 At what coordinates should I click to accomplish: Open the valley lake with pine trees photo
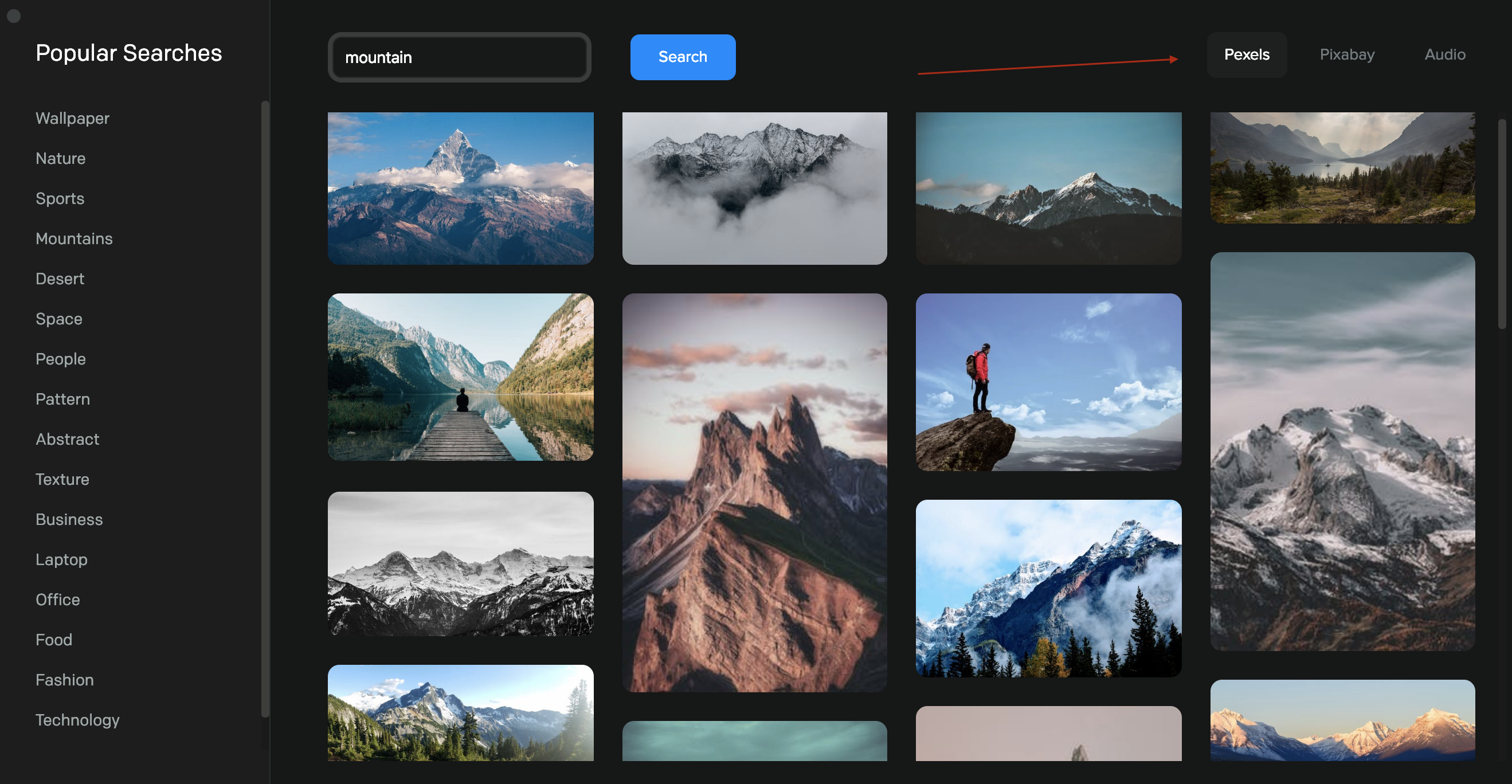pyautogui.click(x=1342, y=167)
